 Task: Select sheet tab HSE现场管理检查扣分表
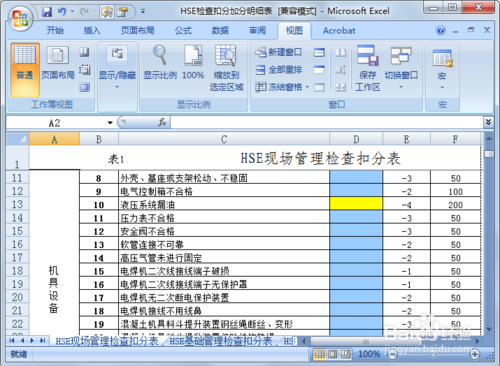point(107,341)
